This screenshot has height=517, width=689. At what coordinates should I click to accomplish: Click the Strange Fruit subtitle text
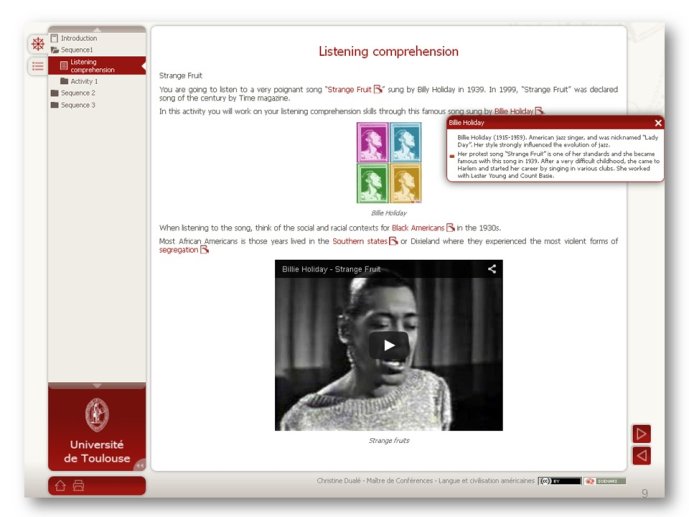(x=181, y=76)
